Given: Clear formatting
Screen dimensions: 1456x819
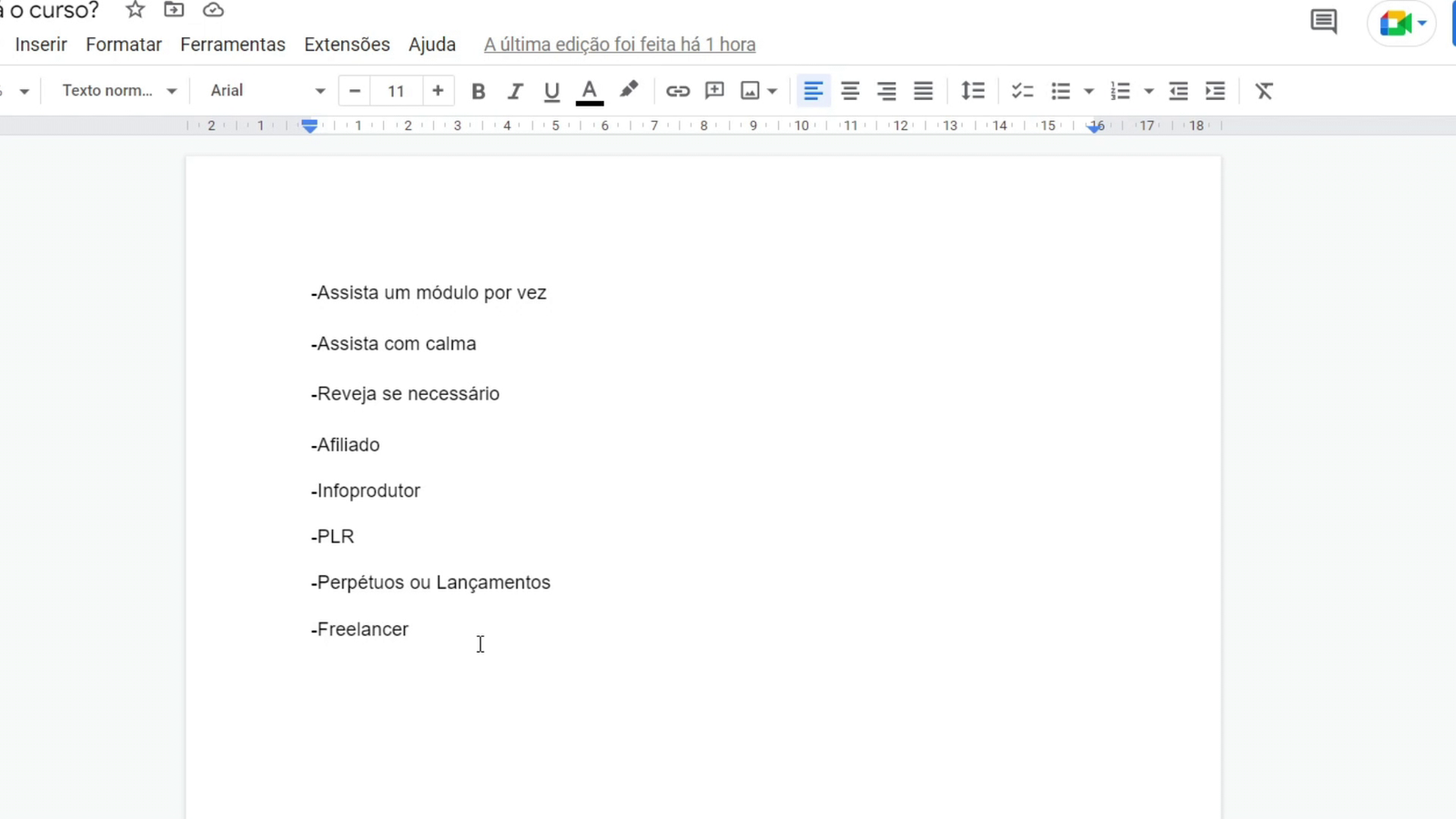Looking at the screenshot, I should (x=1264, y=91).
